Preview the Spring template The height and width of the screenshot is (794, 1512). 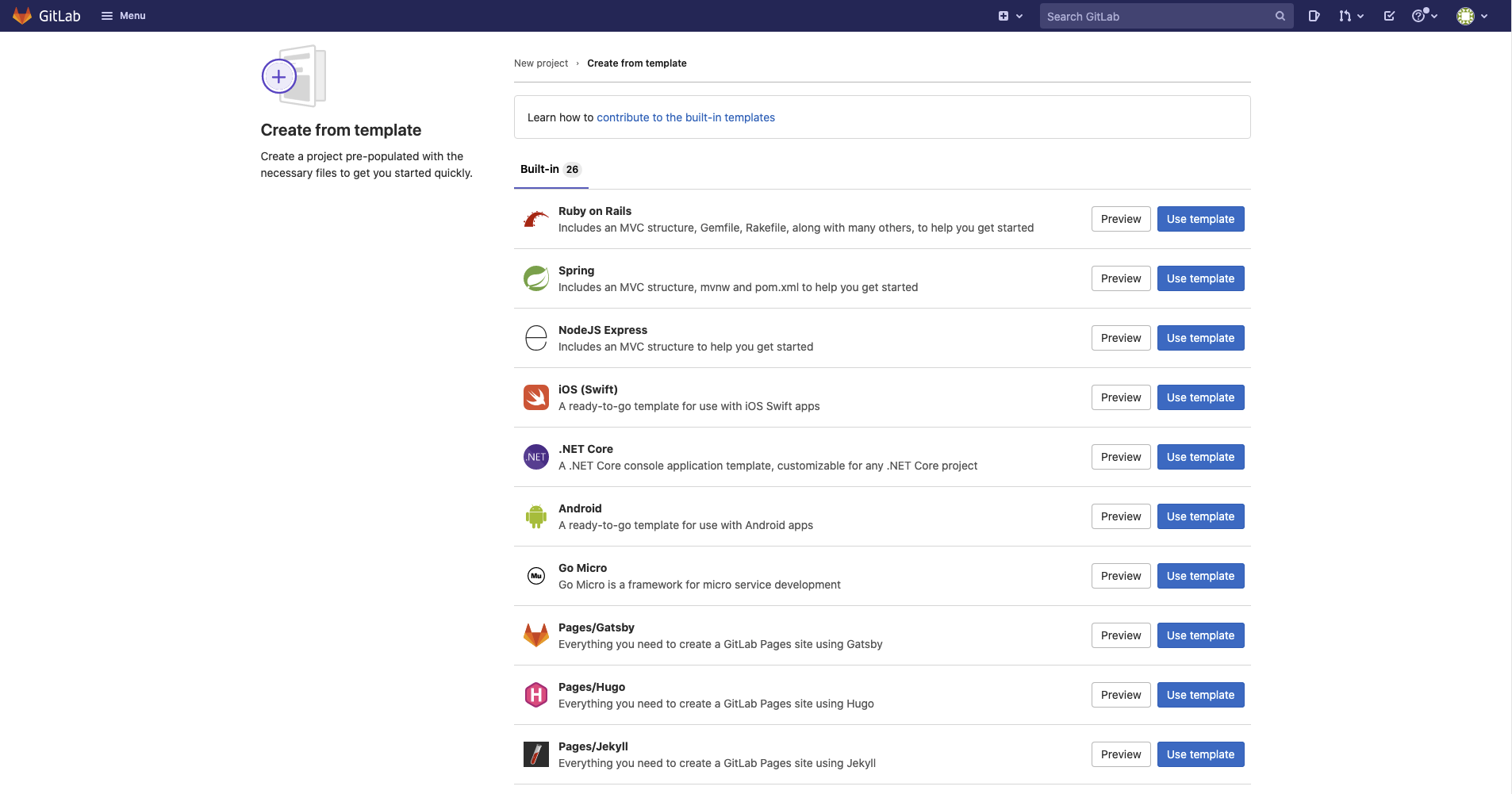pyautogui.click(x=1121, y=278)
